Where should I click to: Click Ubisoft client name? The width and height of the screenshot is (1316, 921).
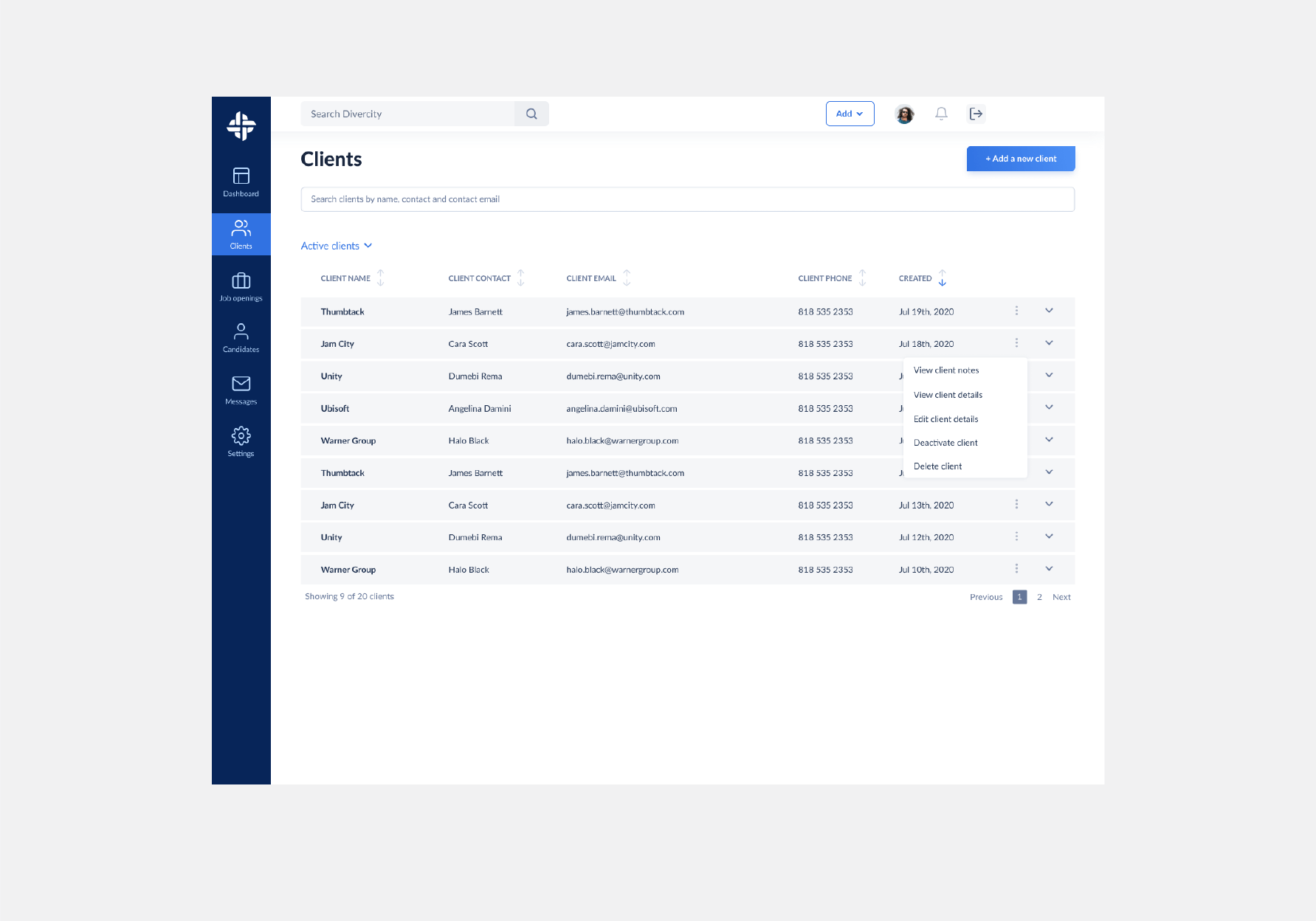pyautogui.click(x=335, y=409)
